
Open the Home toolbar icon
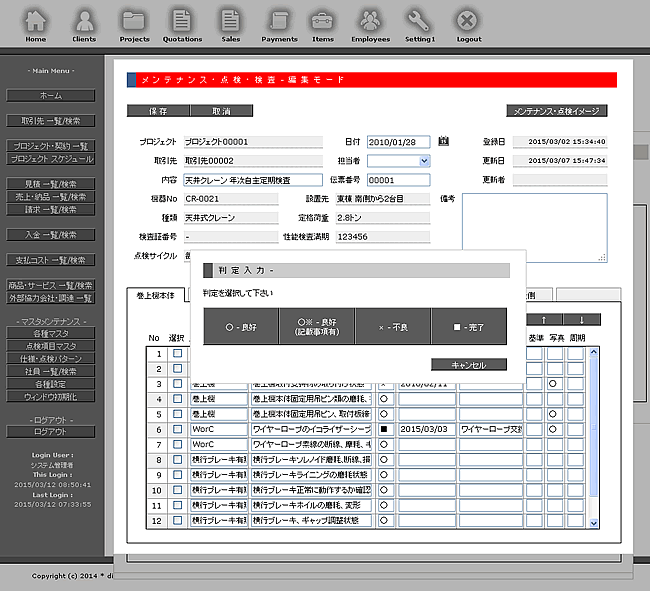click(36, 26)
